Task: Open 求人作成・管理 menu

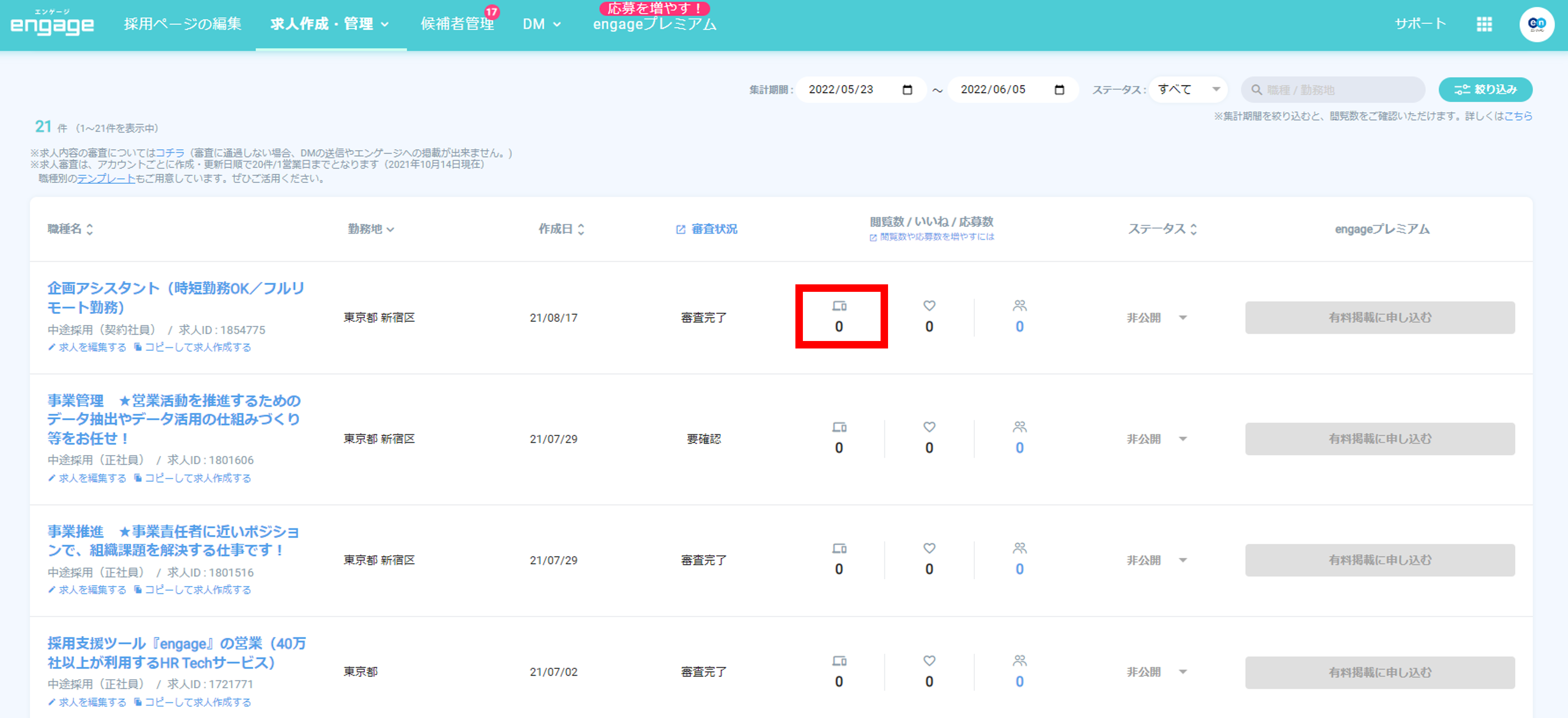Action: click(x=329, y=24)
